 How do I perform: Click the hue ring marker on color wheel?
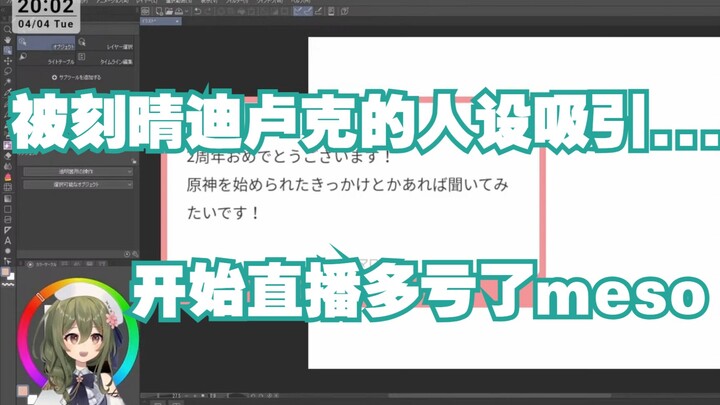point(40,297)
